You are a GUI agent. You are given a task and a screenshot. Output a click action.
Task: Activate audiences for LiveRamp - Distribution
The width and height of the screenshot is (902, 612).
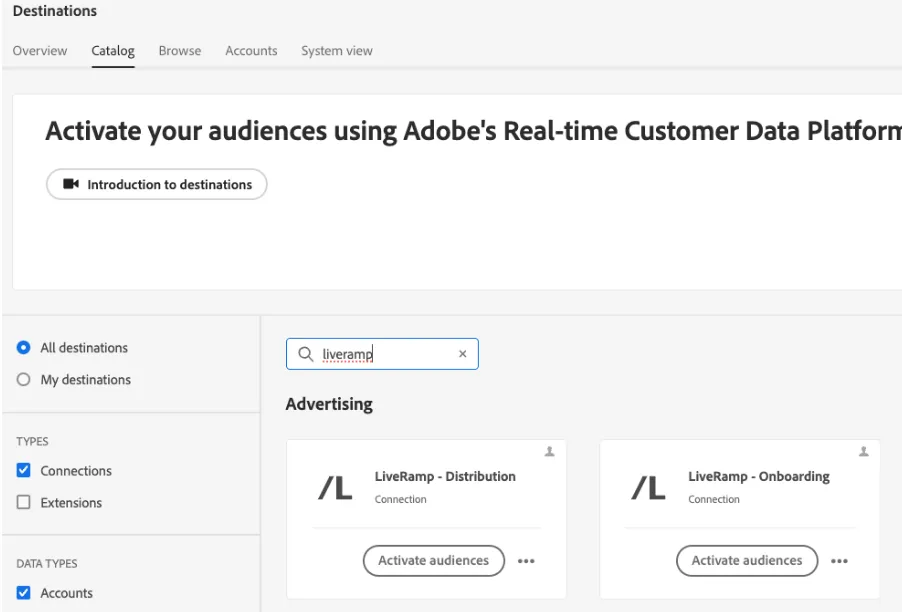(434, 561)
